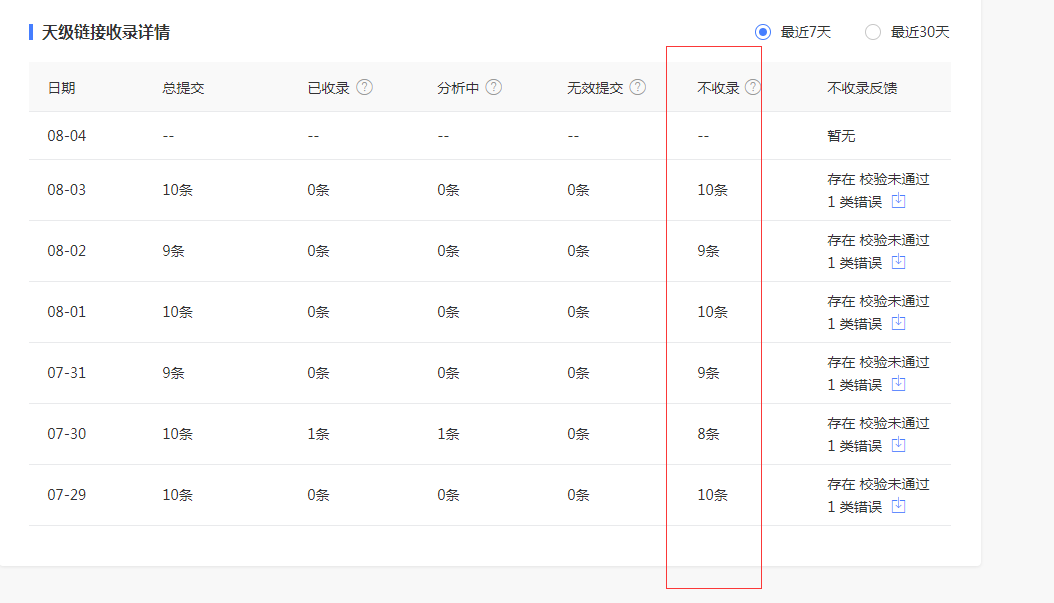Screen dimensions: 1054x603
Task: Download error feedback for 08-01
Action: pos(898,323)
